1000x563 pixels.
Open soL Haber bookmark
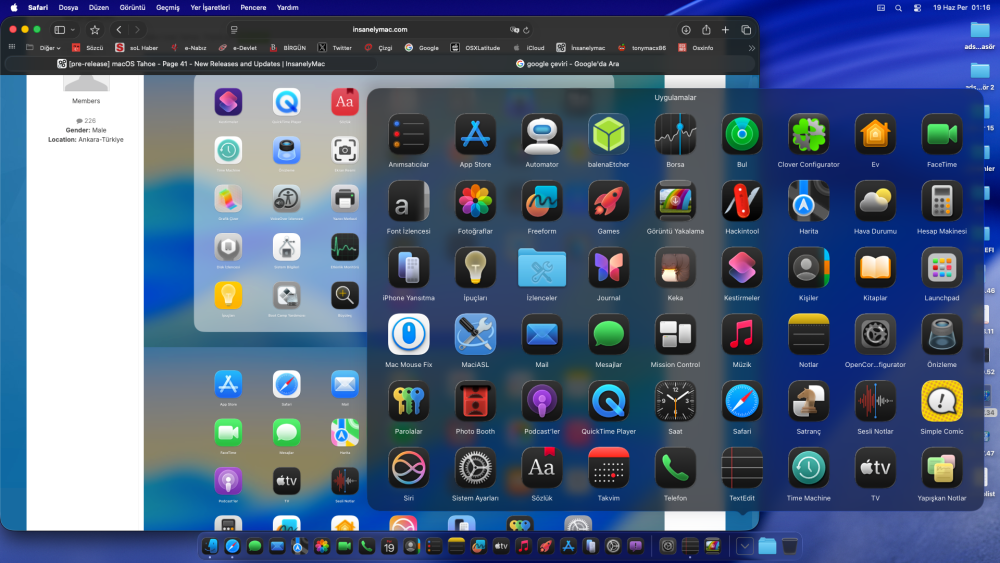click(x=136, y=48)
